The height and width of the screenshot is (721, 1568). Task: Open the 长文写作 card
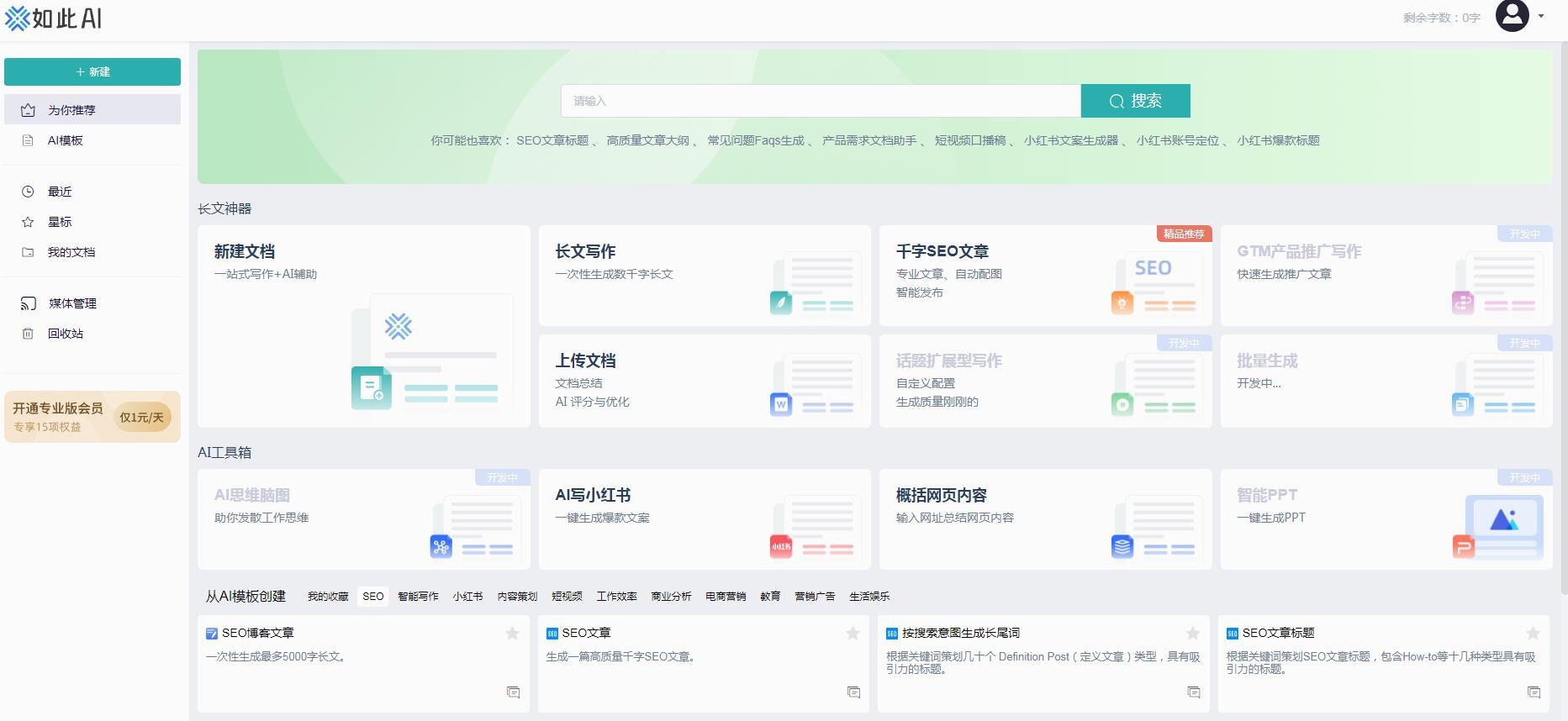[x=705, y=276]
